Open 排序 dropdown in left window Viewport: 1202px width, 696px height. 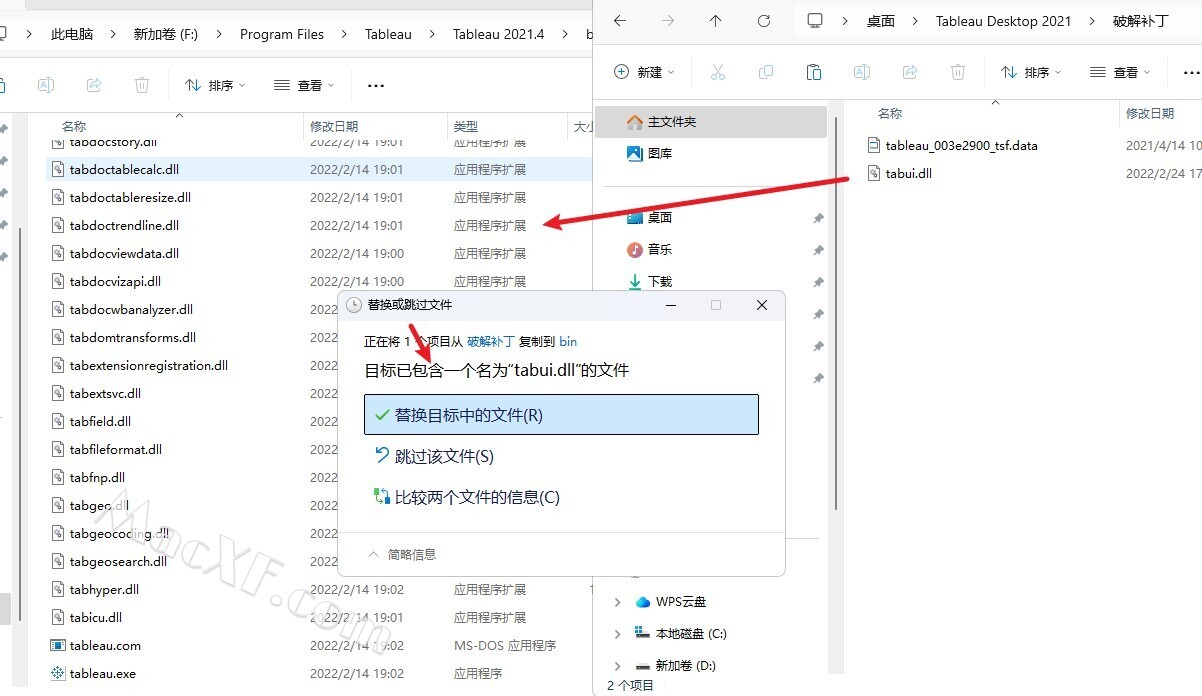point(215,86)
